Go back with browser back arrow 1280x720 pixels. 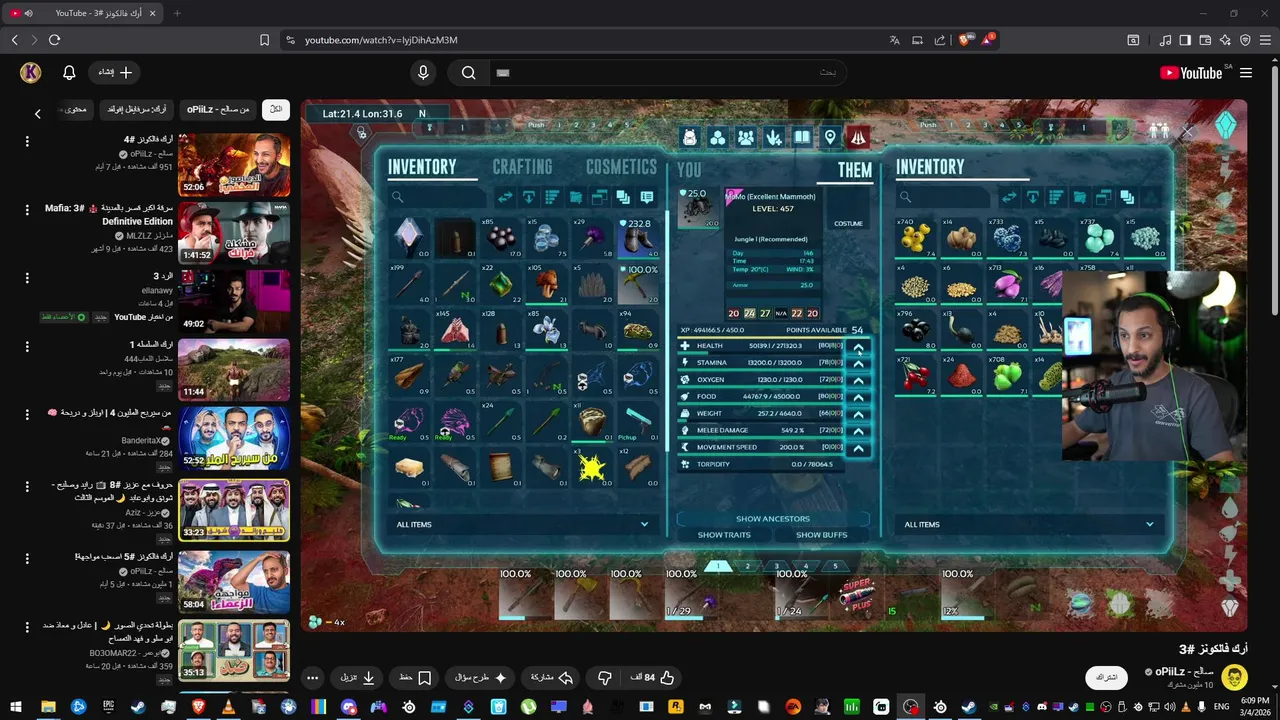(x=14, y=40)
